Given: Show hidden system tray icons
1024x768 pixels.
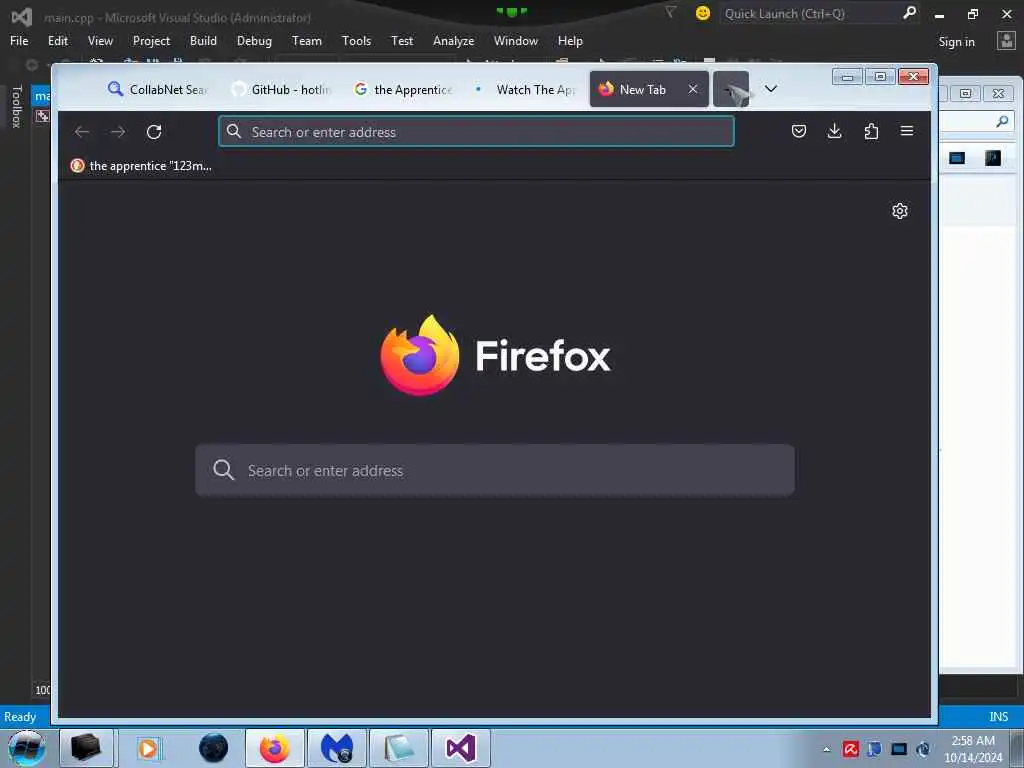Looking at the screenshot, I should point(827,749).
